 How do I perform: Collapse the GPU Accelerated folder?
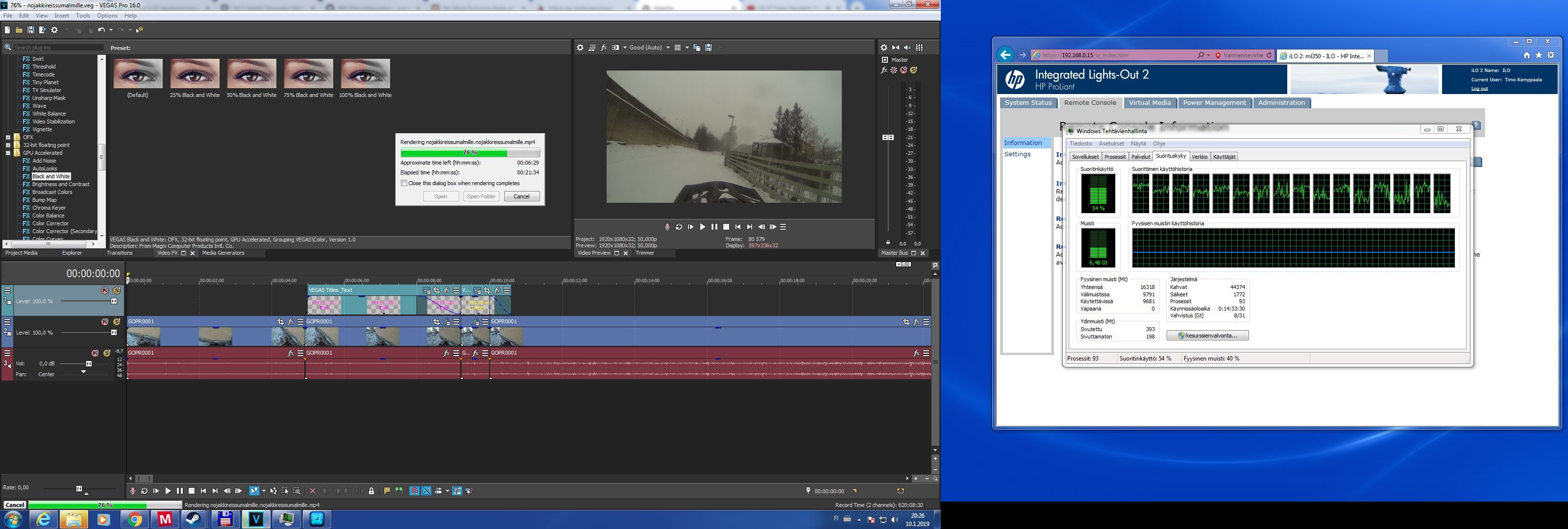[8, 153]
